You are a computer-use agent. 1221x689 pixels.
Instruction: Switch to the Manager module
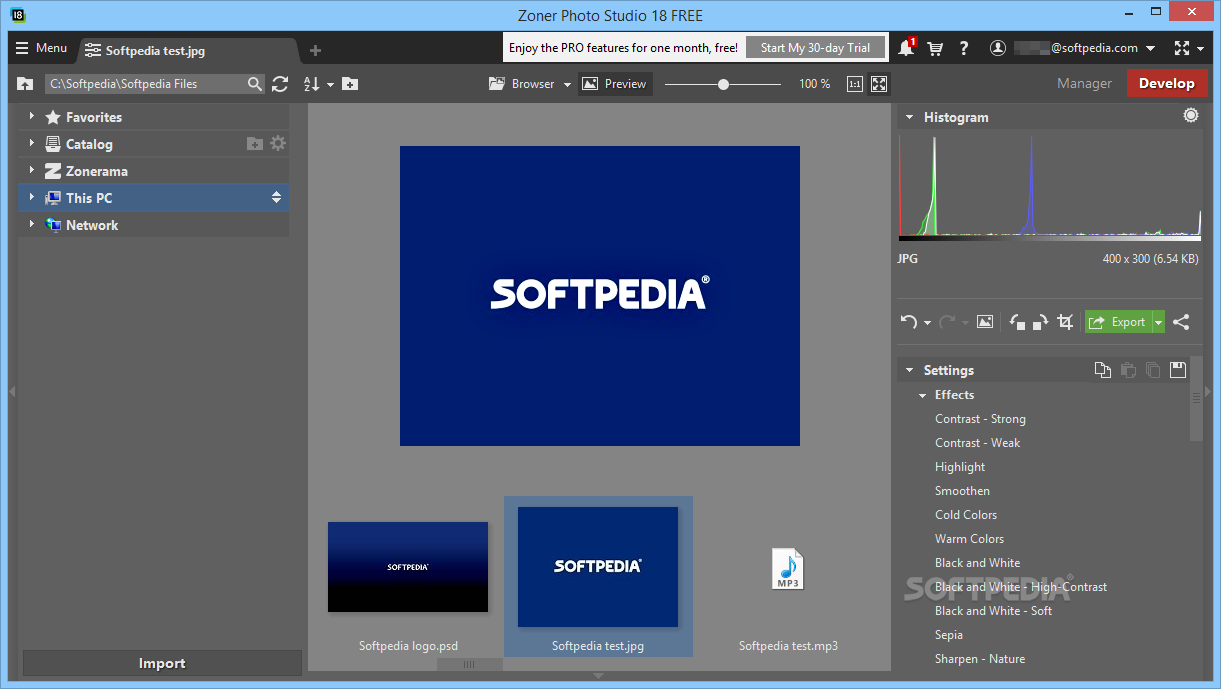(x=1084, y=84)
